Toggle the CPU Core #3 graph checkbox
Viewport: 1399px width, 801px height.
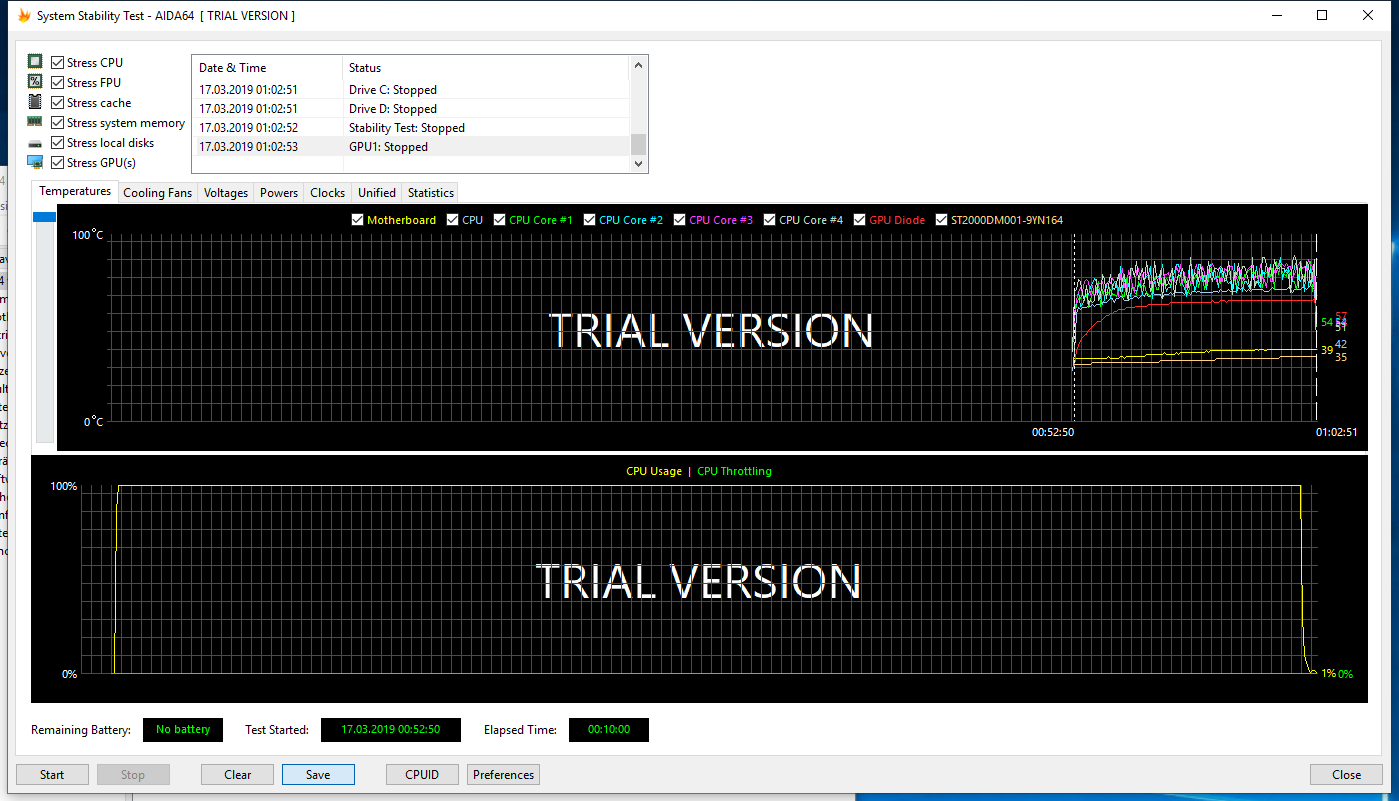click(680, 220)
